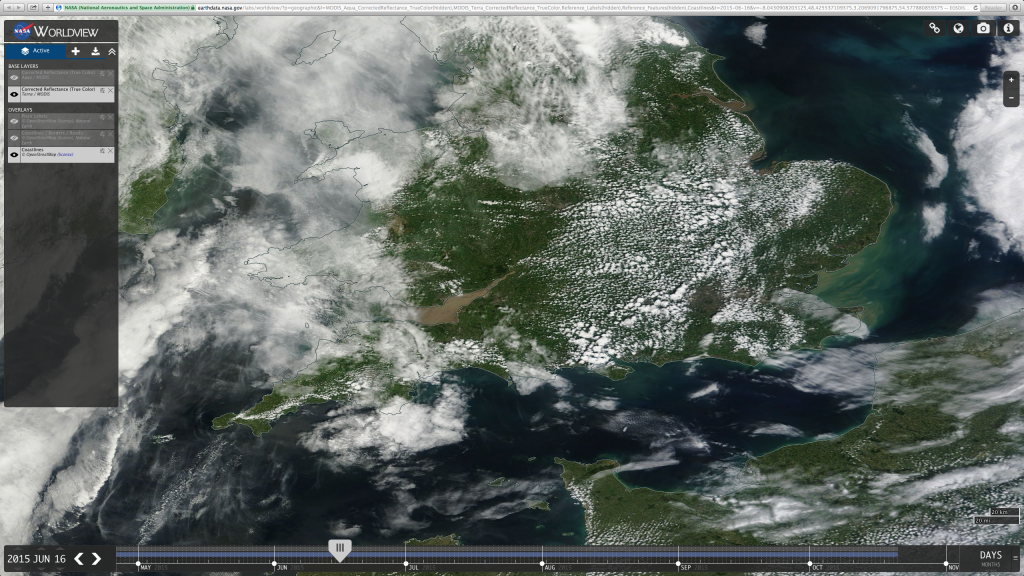
Task: Open the Coastlines license link
Action: point(65,155)
